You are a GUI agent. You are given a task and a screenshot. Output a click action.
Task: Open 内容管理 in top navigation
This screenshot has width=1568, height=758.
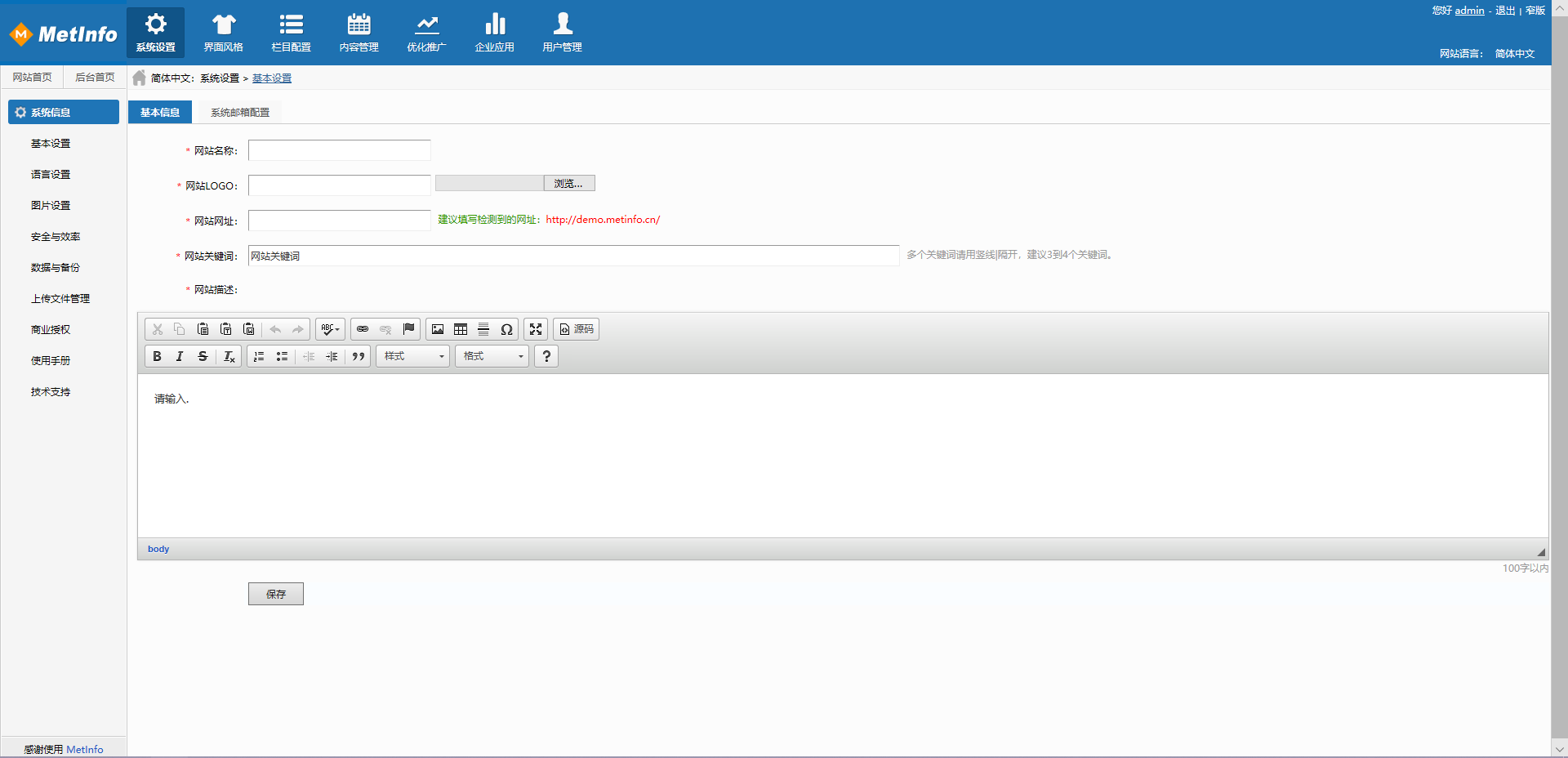(x=359, y=33)
